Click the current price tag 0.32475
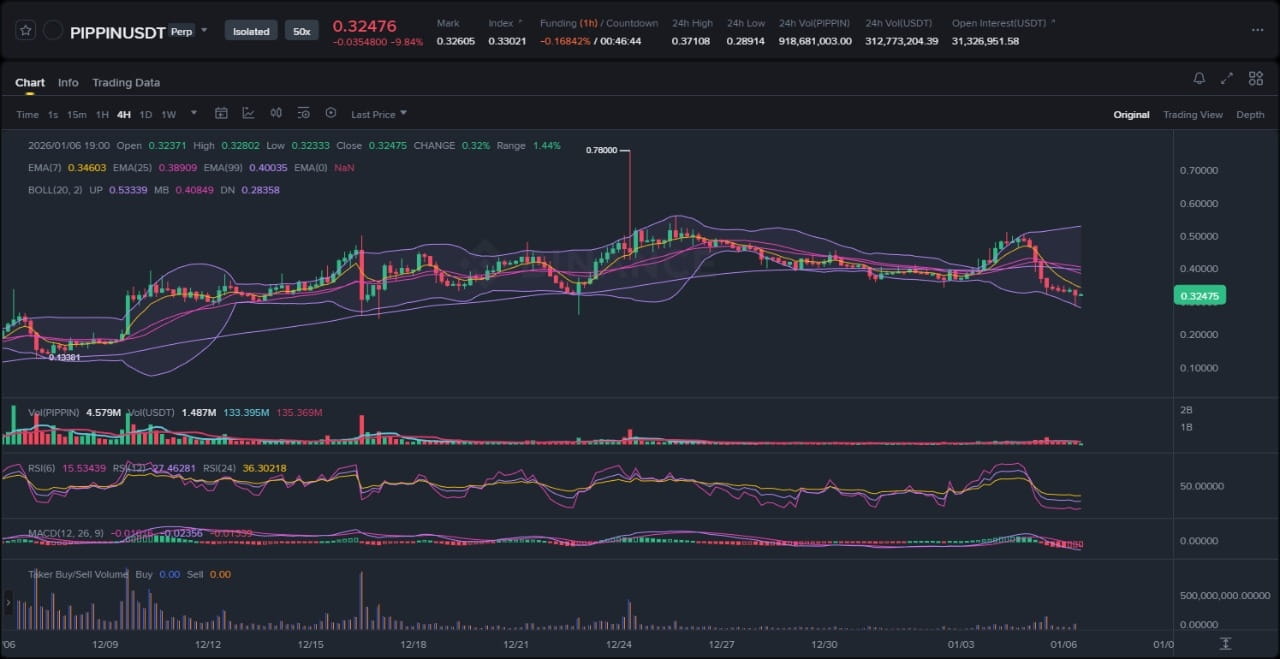Screen dimensions: 1280x659 pyautogui.click(x=1199, y=296)
